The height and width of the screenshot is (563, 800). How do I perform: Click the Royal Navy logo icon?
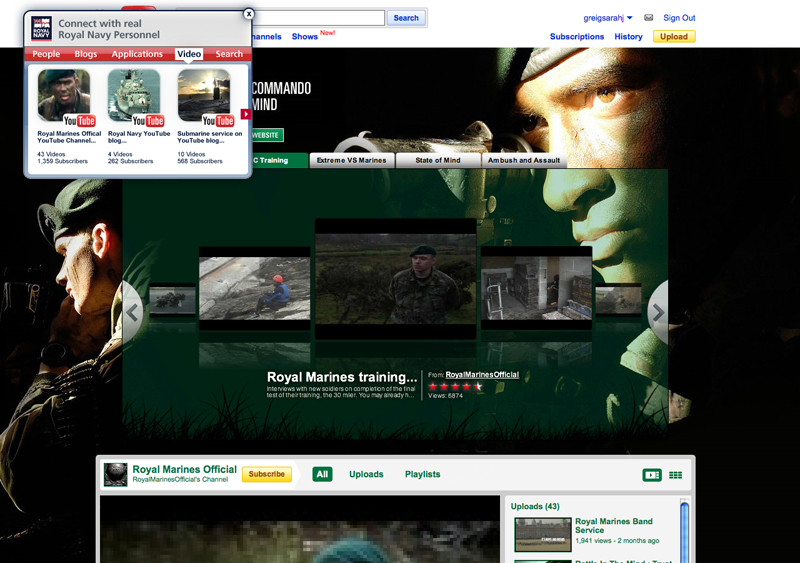click(41, 27)
